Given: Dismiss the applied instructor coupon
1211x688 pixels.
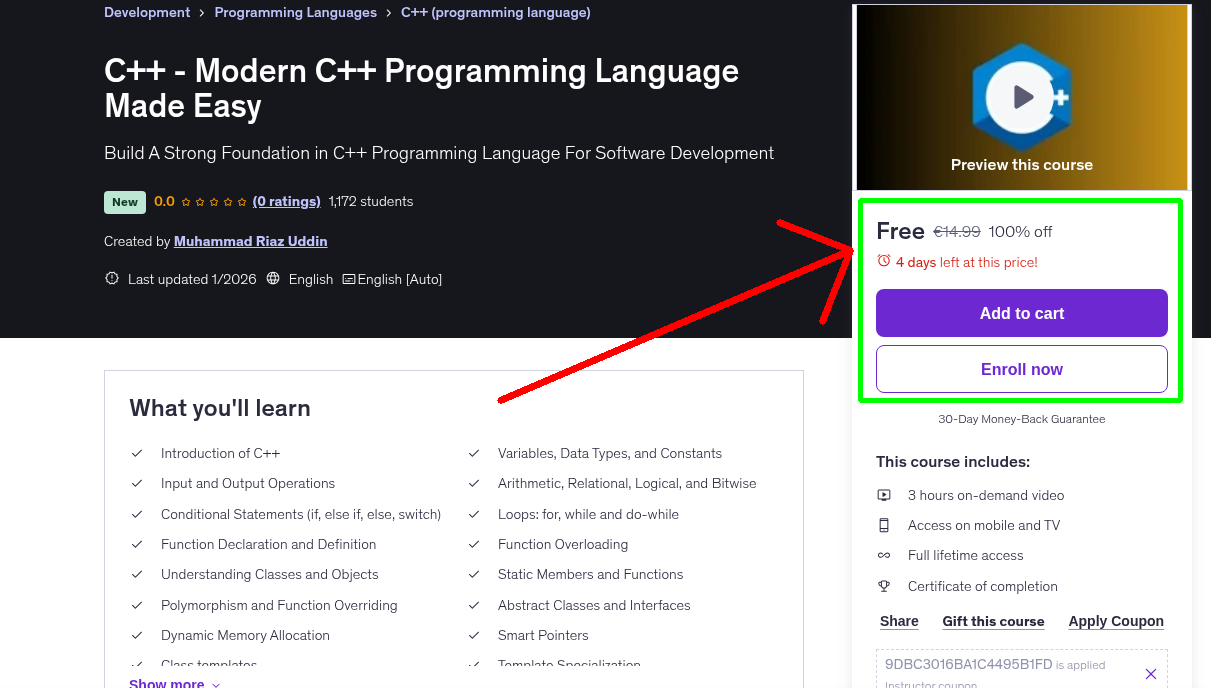Looking at the screenshot, I should [1150, 673].
